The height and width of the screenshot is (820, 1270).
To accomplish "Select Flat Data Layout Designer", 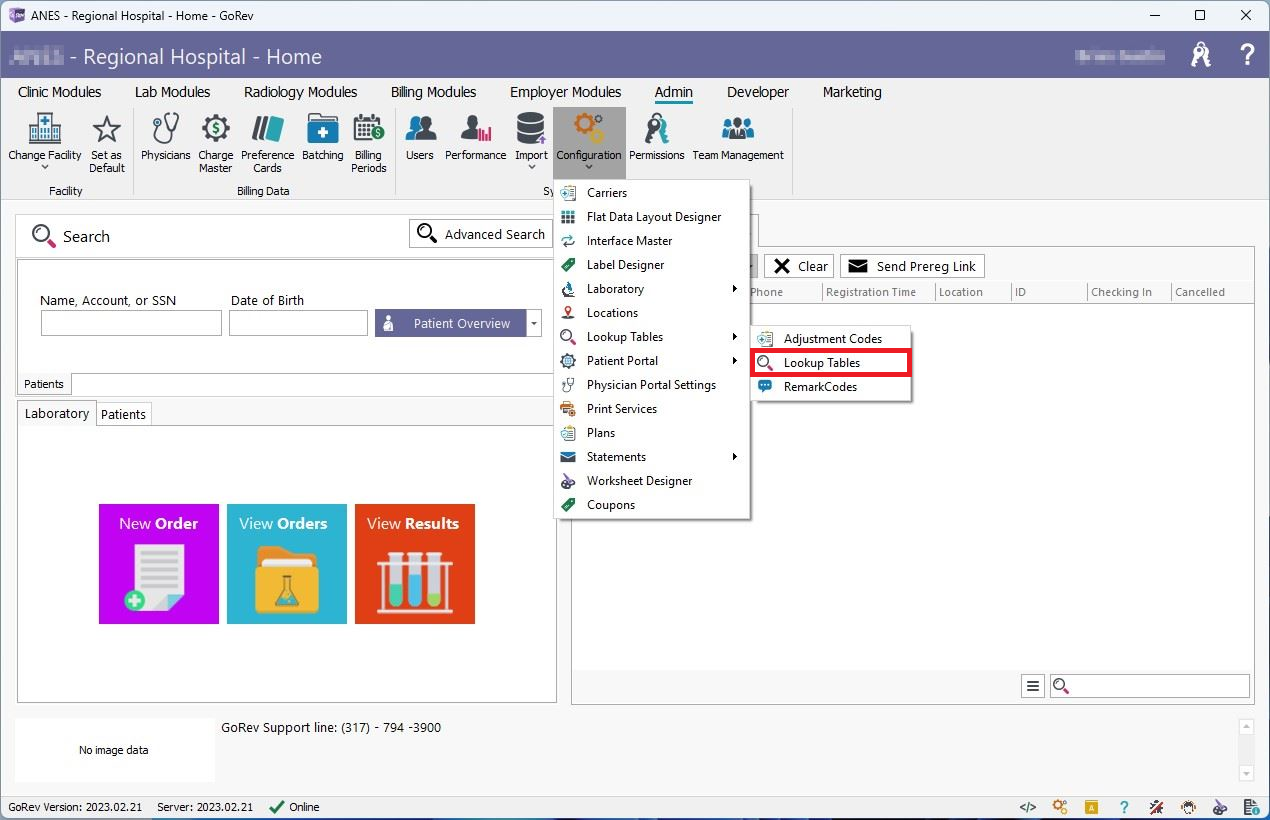I will click(652, 217).
